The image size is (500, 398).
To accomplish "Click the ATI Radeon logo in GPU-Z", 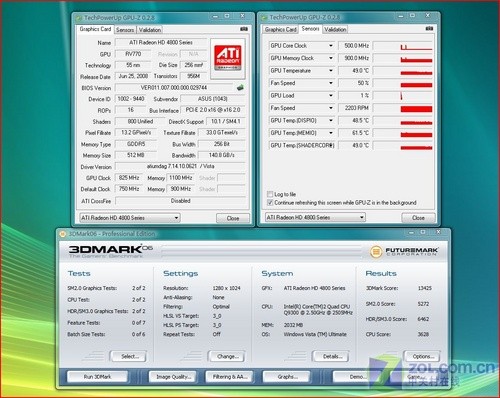I will [228, 58].
